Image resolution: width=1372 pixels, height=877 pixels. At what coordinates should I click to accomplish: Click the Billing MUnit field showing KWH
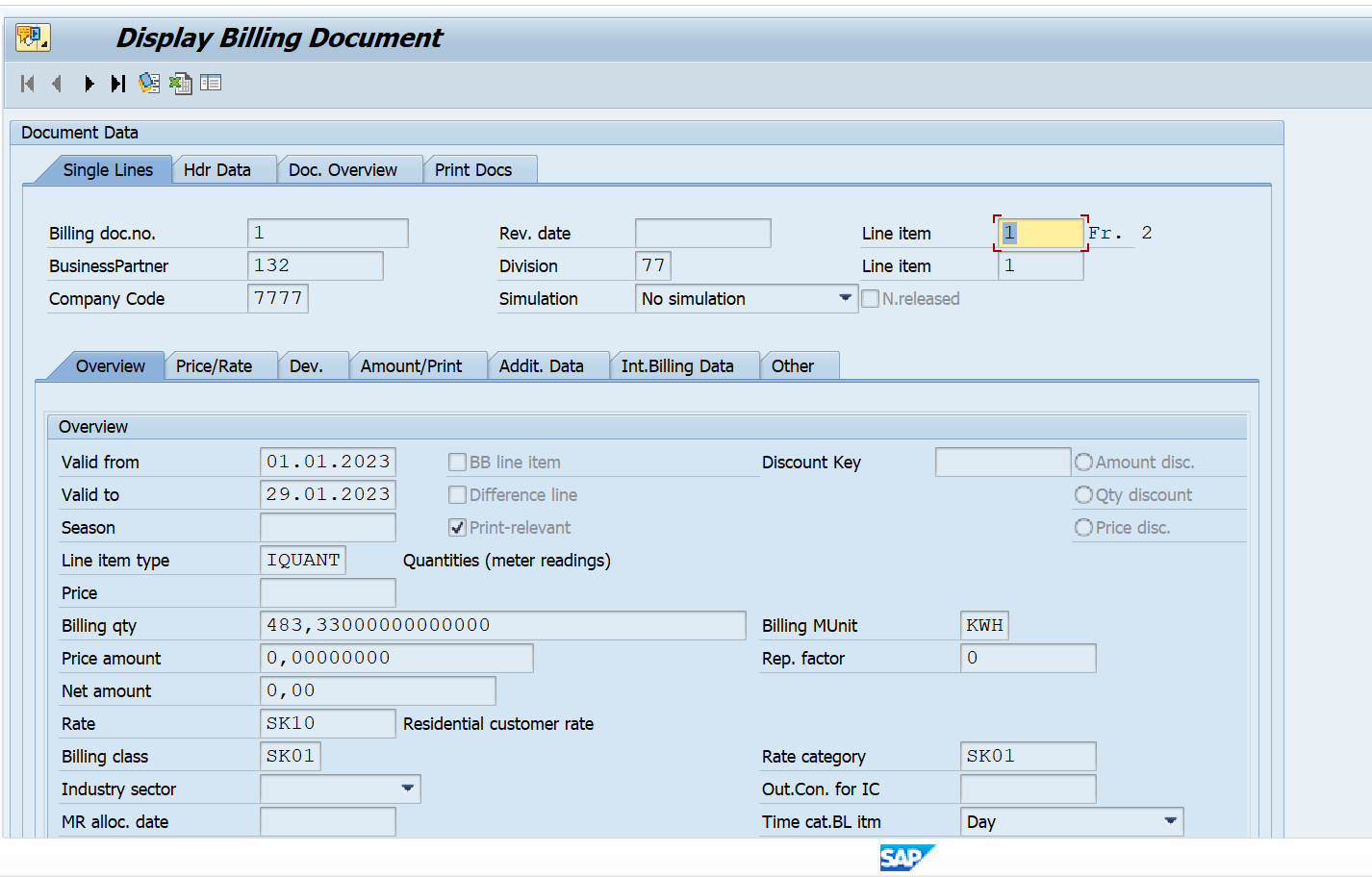click(984, 626)
